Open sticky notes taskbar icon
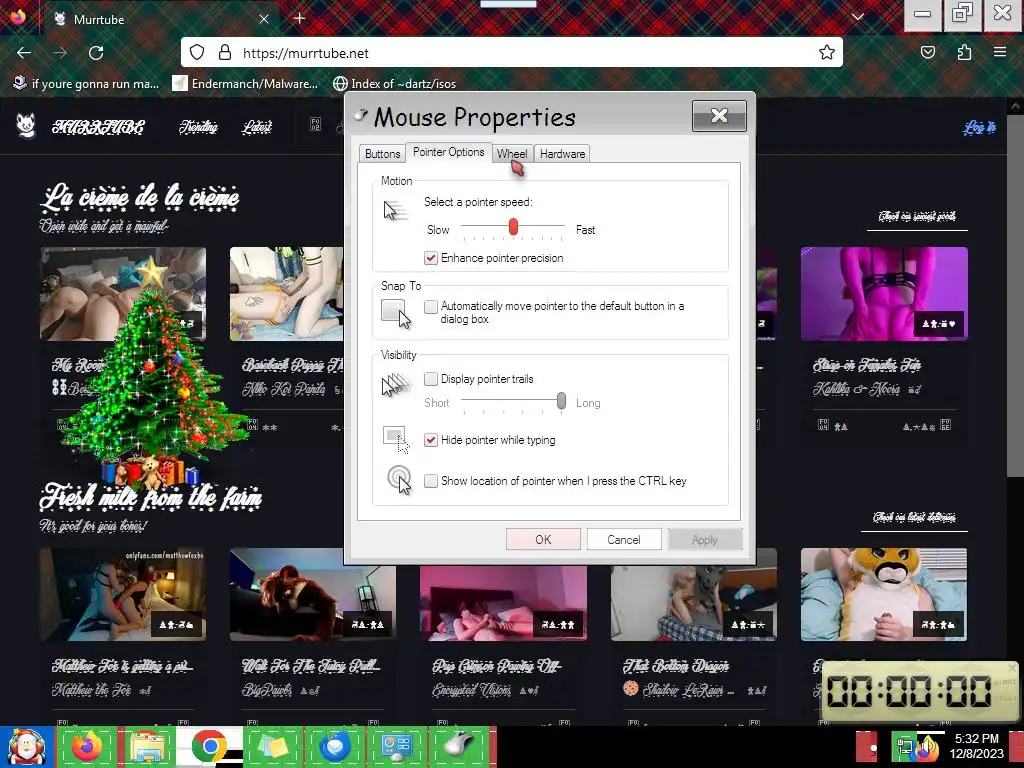Screen dimensions: 1024x768 point(273,747)
